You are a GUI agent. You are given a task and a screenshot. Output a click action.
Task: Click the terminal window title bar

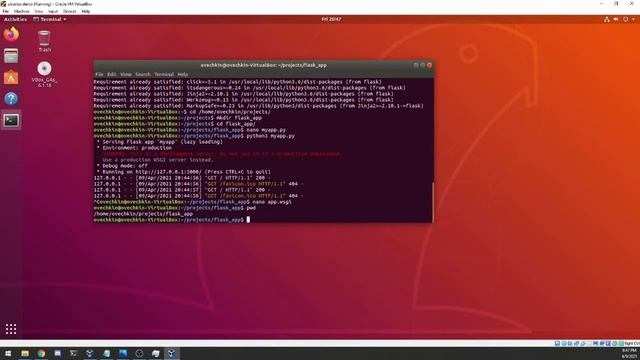tap(263, 65)
